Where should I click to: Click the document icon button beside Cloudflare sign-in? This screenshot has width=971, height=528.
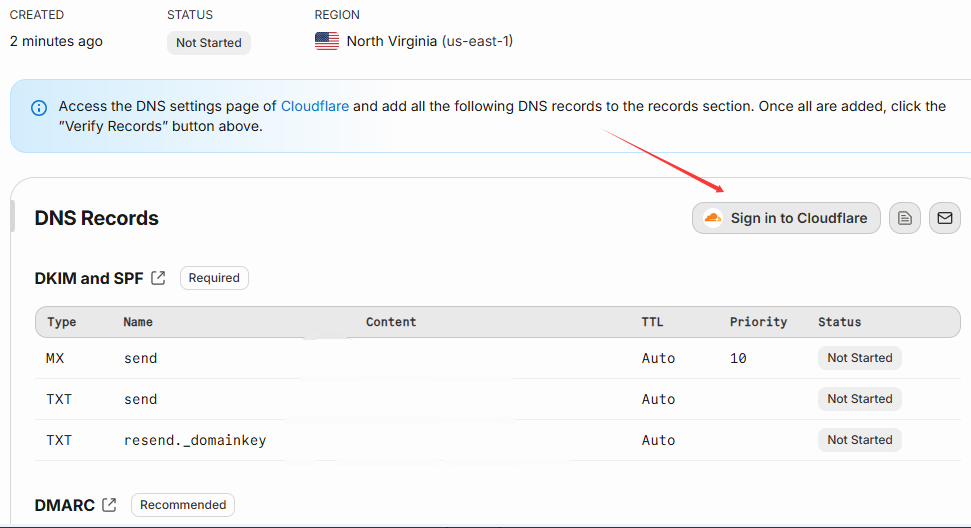pos(905,218)
